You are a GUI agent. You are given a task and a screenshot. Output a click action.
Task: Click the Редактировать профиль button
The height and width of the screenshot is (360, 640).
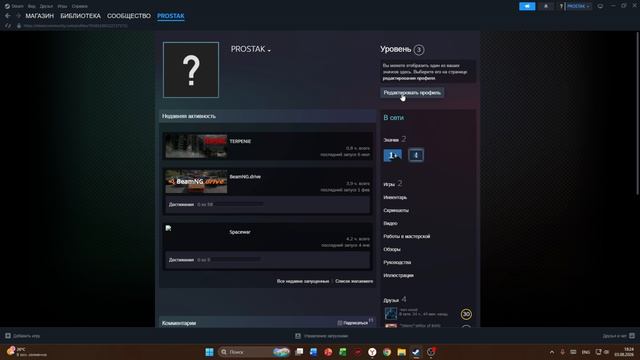tap(412, 93)
